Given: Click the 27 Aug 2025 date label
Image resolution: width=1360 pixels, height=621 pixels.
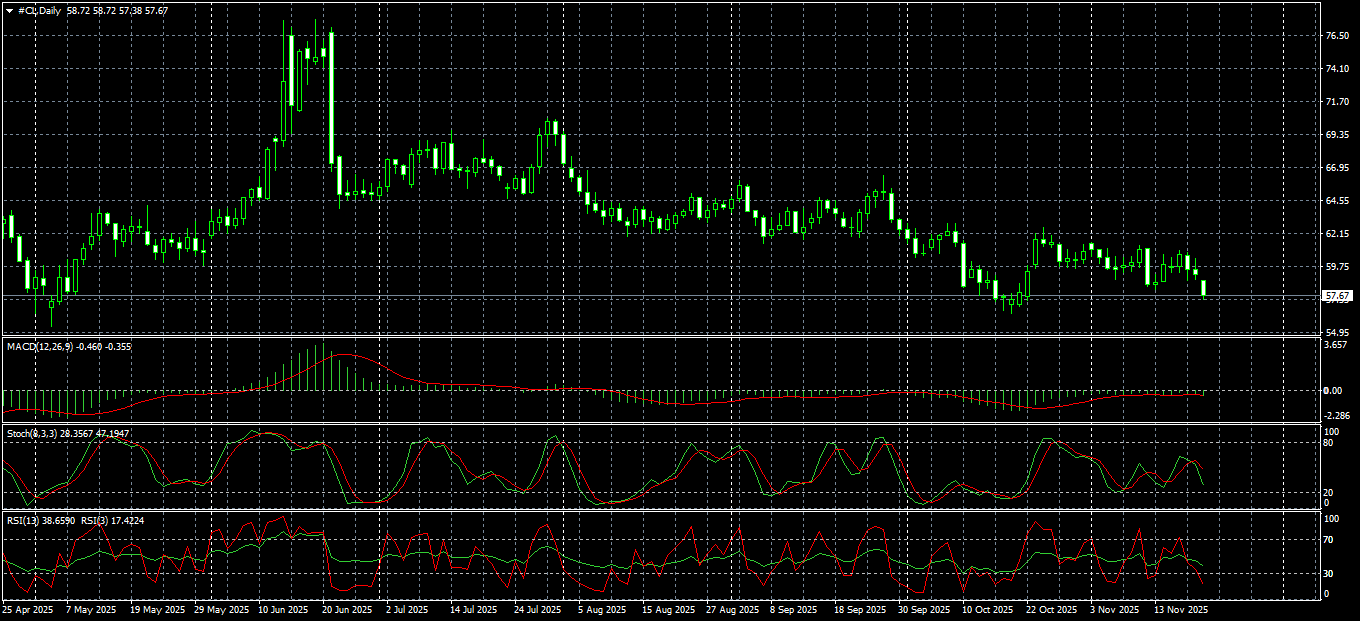Looking at the screenshot, I should (731, 609).
